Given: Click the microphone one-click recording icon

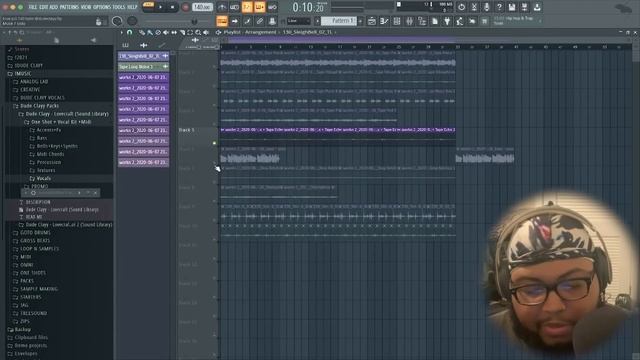Looking at the screenshot, I should pyautogui.click(x=487, y=7).
